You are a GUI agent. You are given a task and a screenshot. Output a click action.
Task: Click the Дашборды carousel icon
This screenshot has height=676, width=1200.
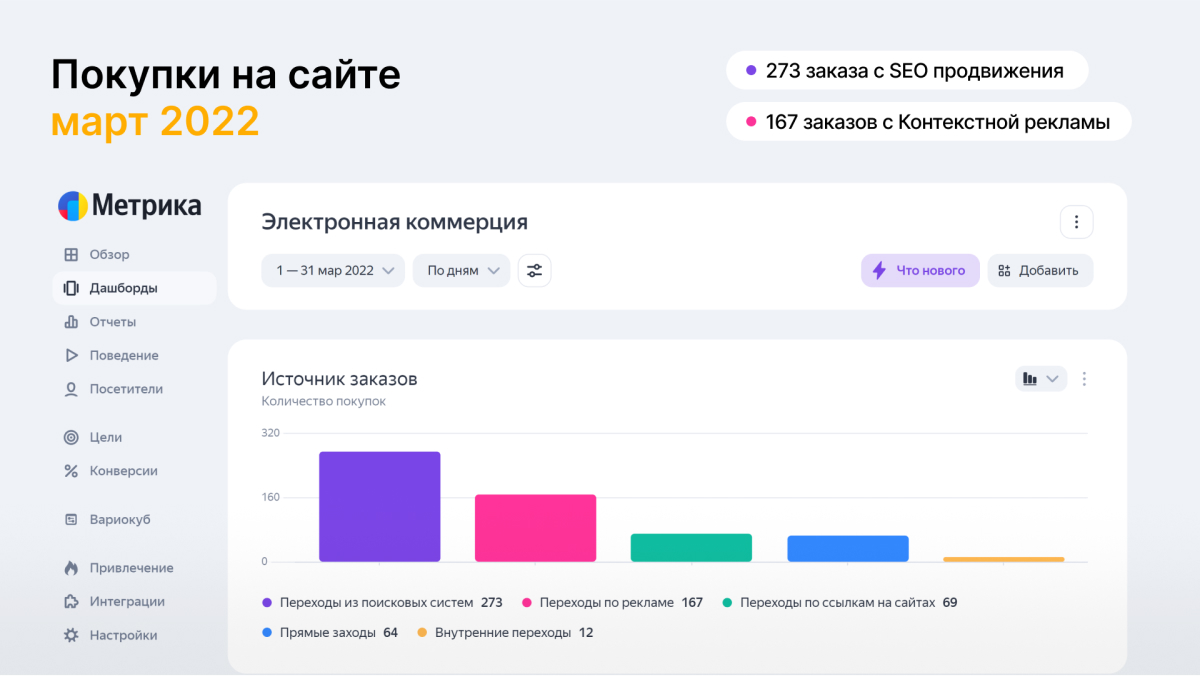pos(71,288)
